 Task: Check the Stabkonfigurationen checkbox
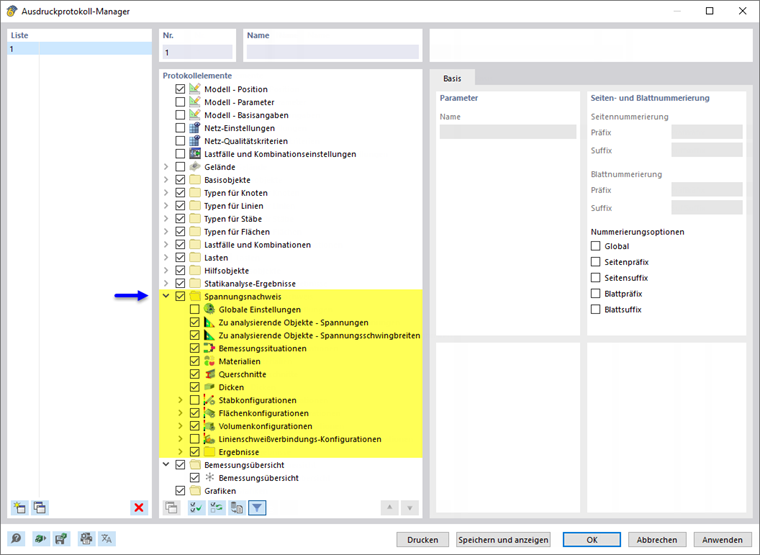click(x=195, y=400)
